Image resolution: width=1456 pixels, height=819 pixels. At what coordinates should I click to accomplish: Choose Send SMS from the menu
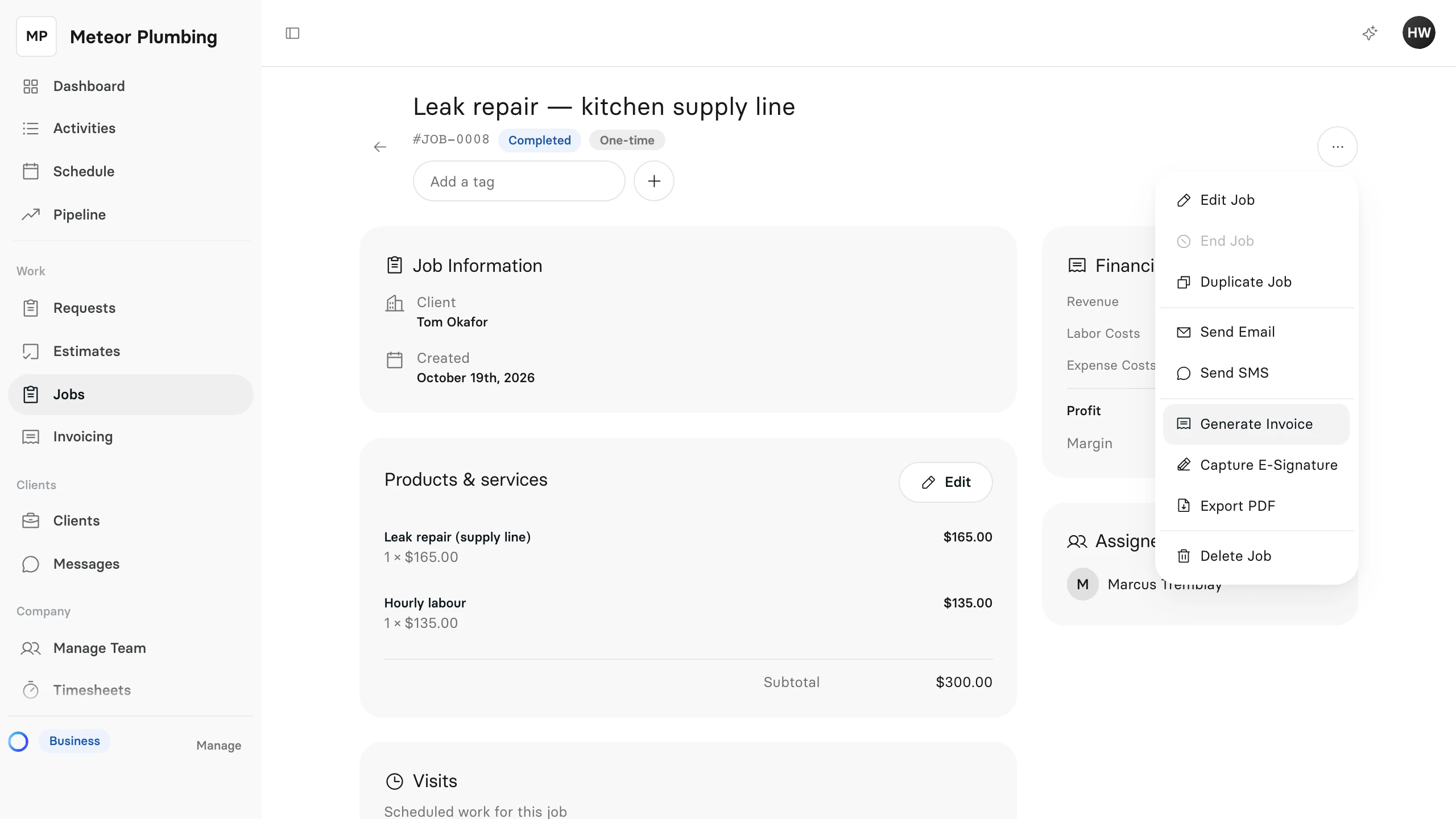1256,373
